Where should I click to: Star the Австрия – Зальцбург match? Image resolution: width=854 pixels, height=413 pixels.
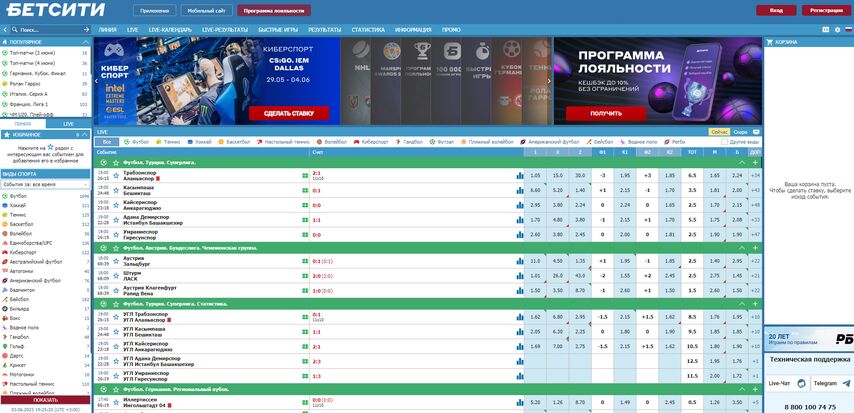coord(115,261)
